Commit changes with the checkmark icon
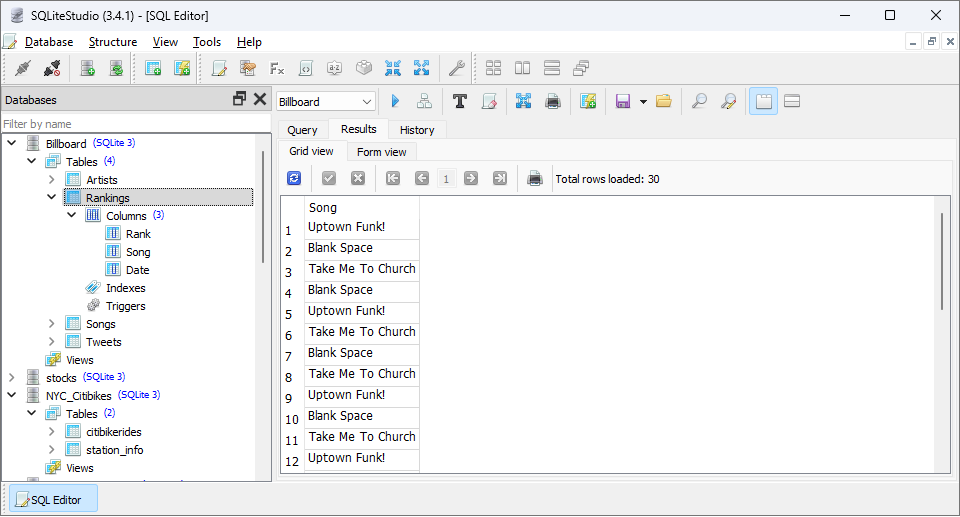Viewport: 960px width, 517px height. [x=329, y=178]
